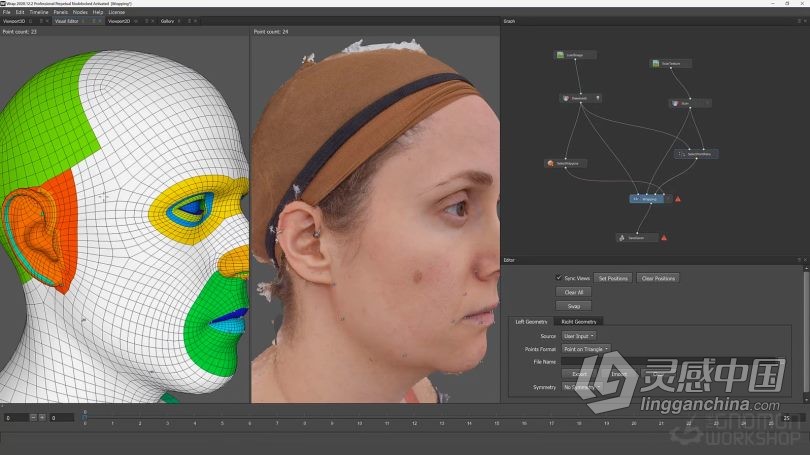The height and width of the screenshot is (455, 810).
Task: Click the timeline end frame field 25
Action: click(x=791, y=418)
